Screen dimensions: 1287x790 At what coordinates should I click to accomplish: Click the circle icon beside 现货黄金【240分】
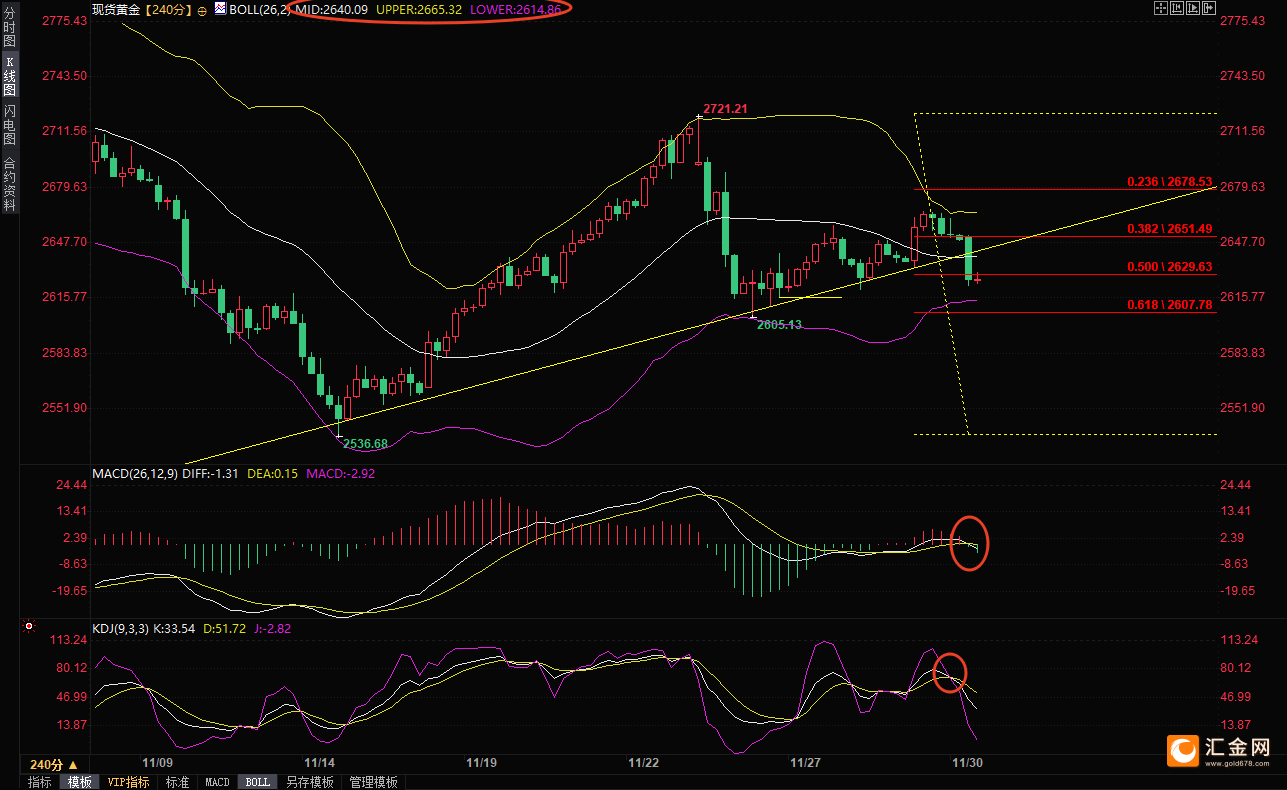[203, 9]
